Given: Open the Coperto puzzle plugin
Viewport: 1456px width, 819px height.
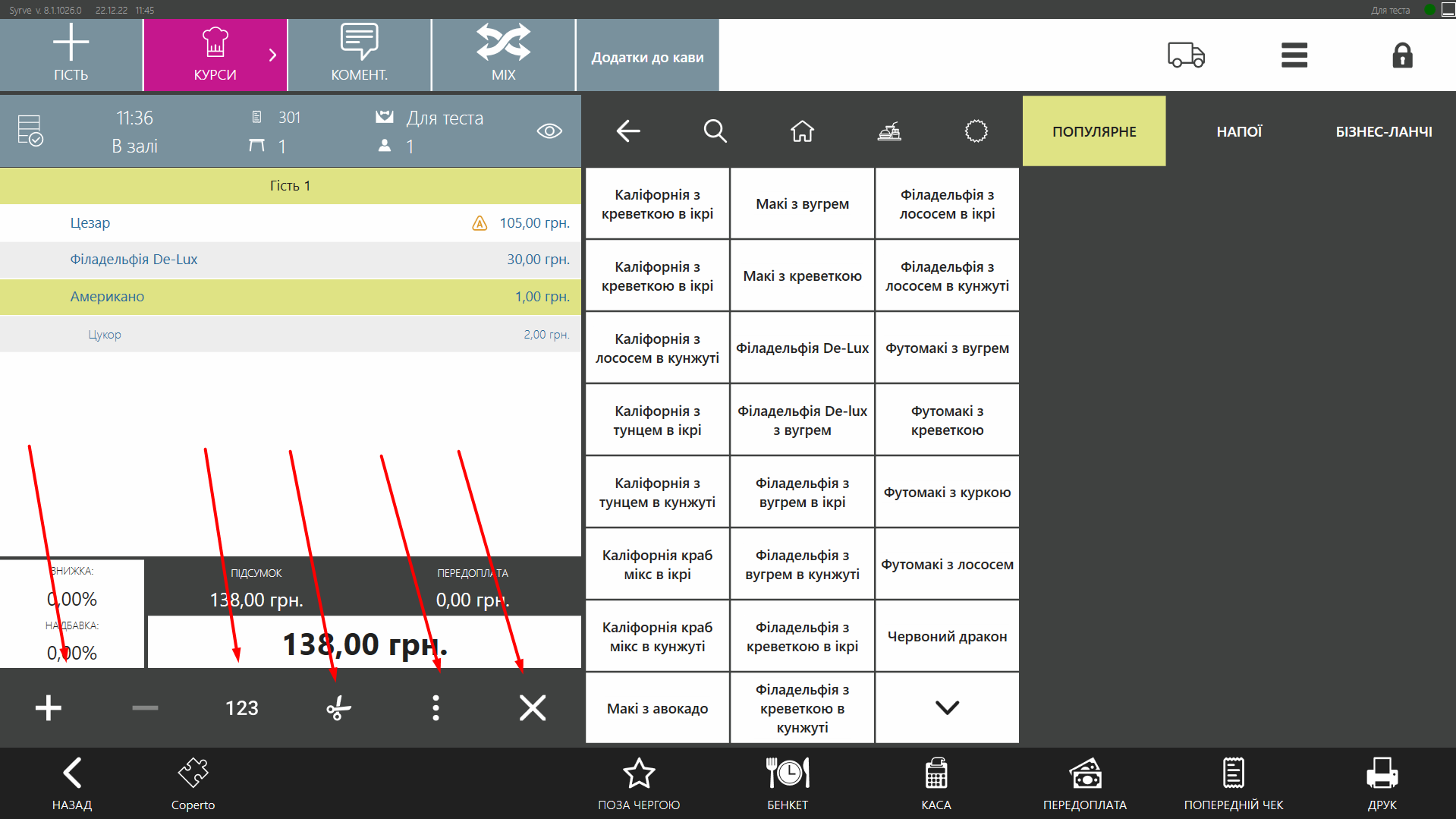Looking at the screenshot, I should (193, 783).
